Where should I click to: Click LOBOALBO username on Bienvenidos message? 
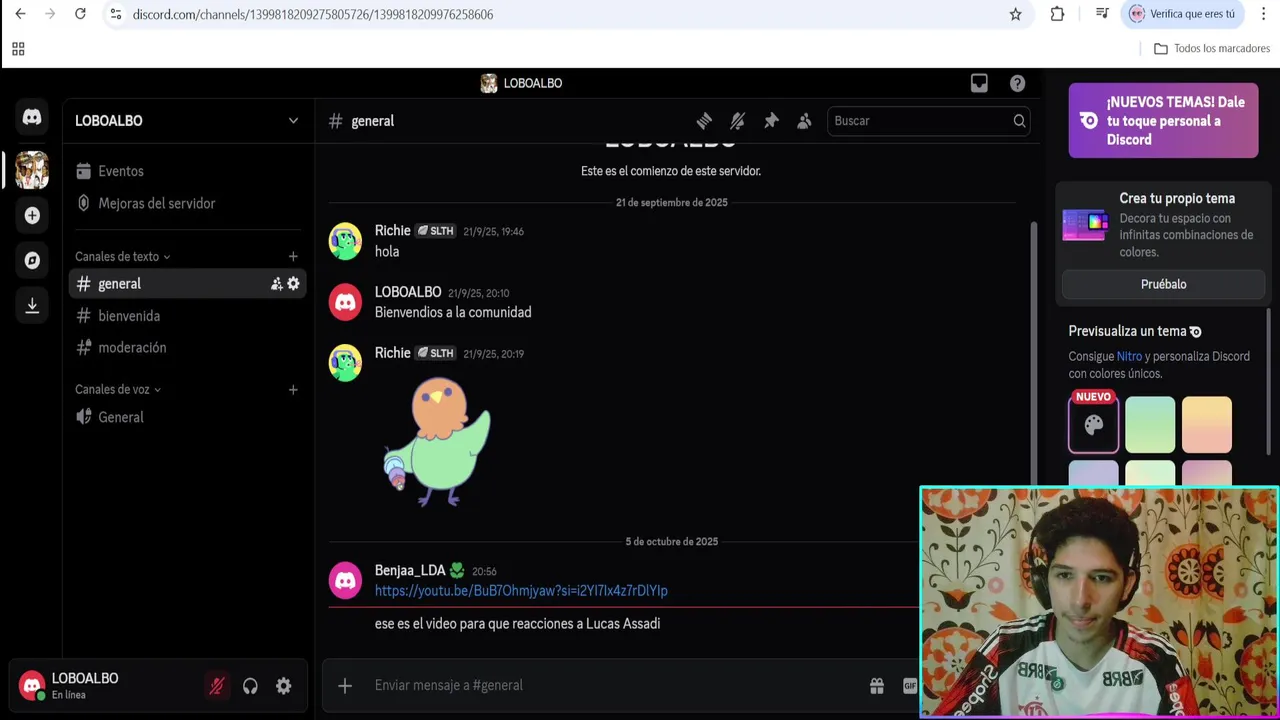[408, 292]
